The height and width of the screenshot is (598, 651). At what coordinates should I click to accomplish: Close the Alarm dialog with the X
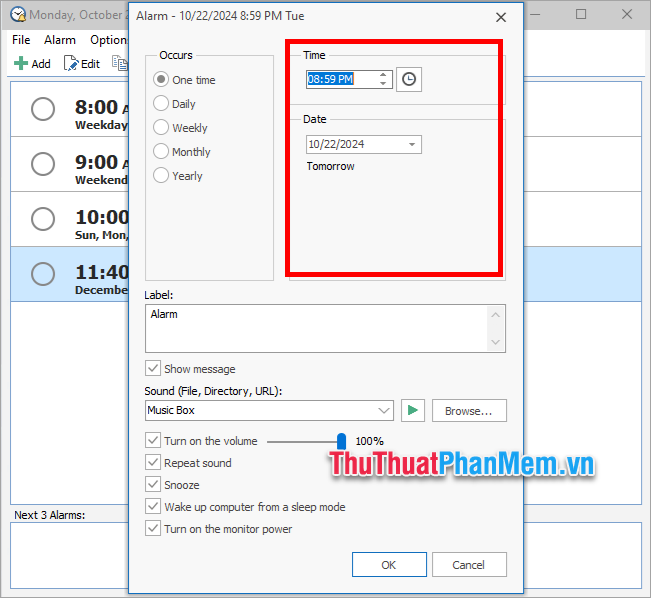tap(501, 17)
